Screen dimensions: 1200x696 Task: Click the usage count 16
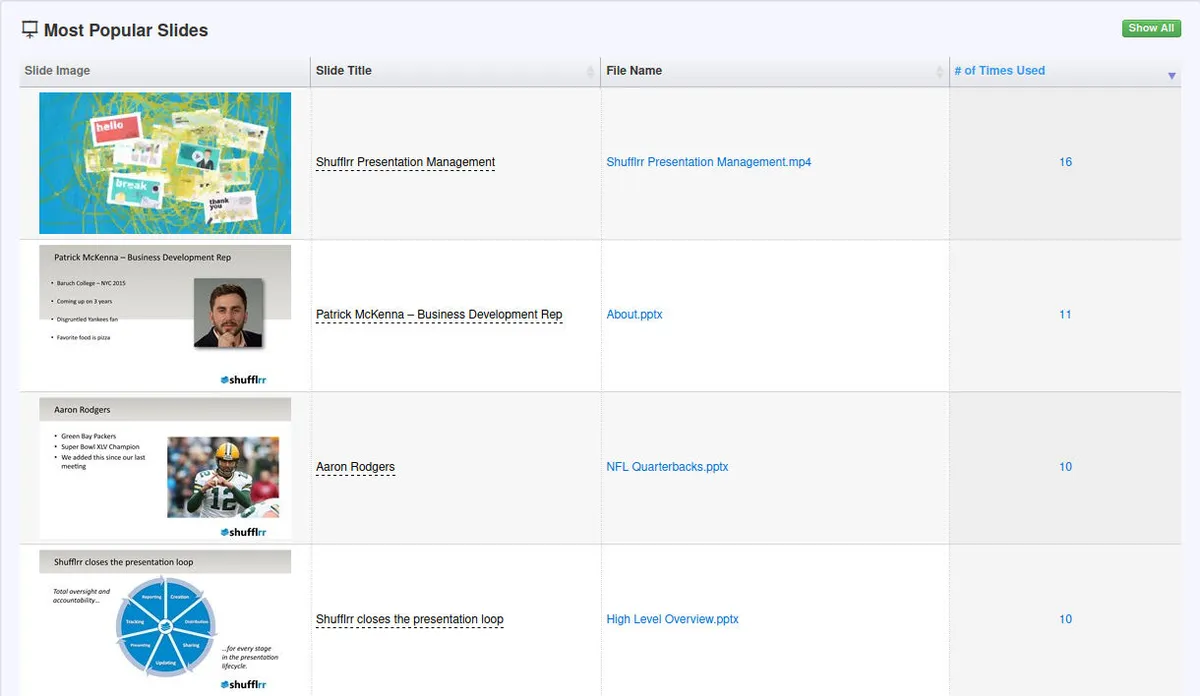[x=1065, y=162]
